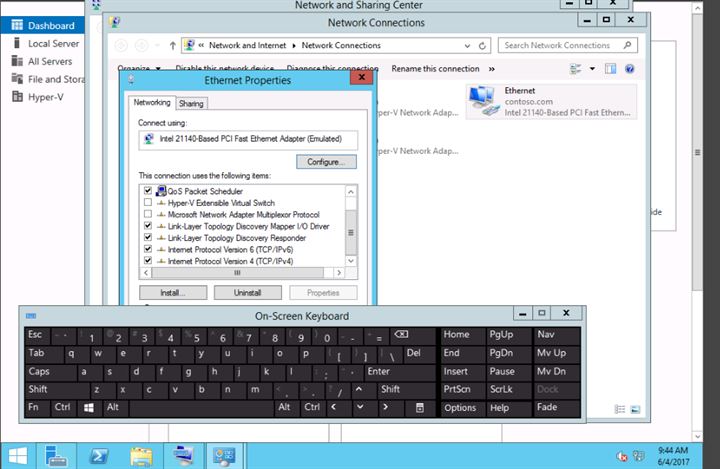The width and height of the screenshot is (720, 469).
Task: Expand the address bar history dropdown
Action: coord(467,45)
